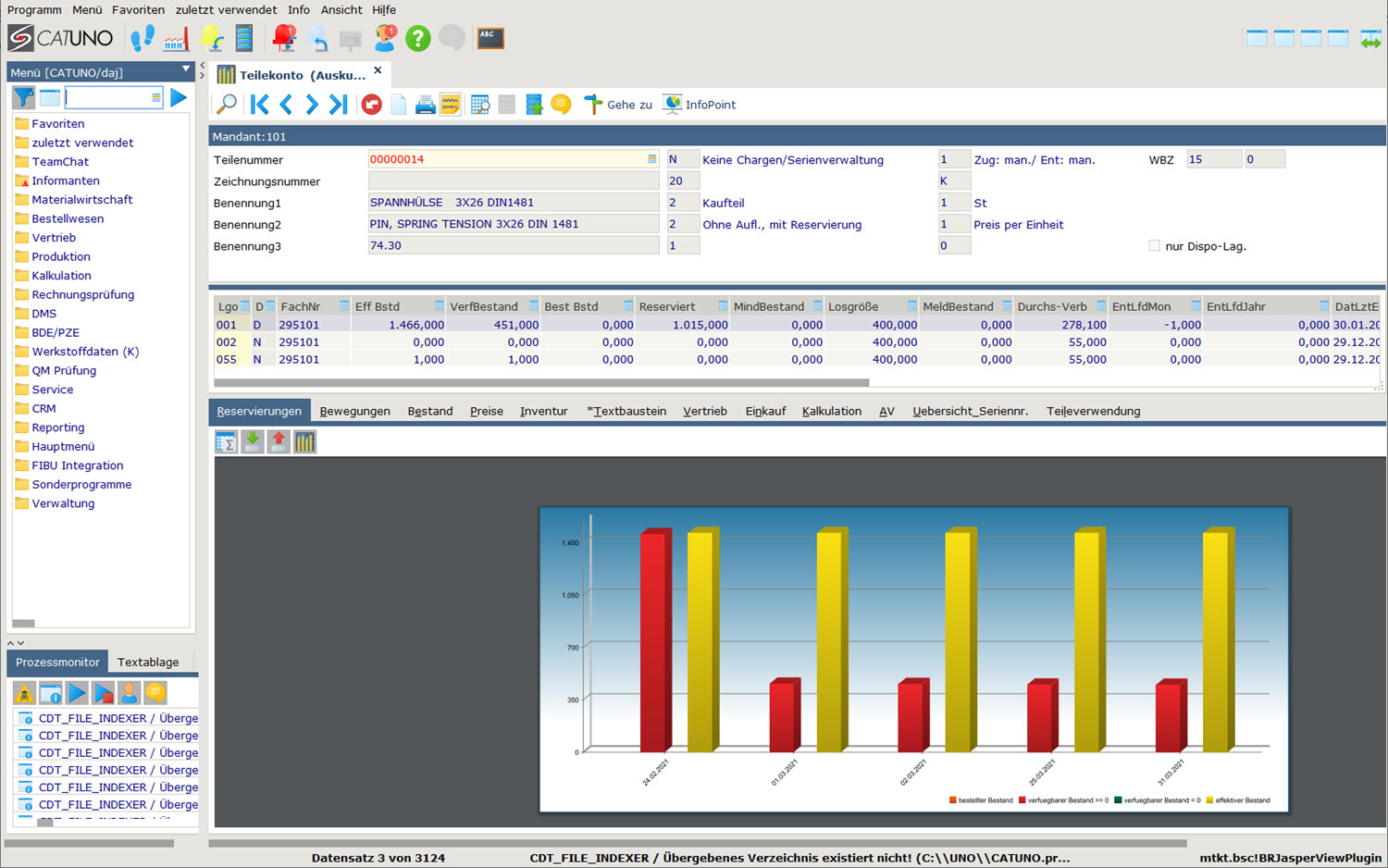Go to the next record arrow

[312, 105]
